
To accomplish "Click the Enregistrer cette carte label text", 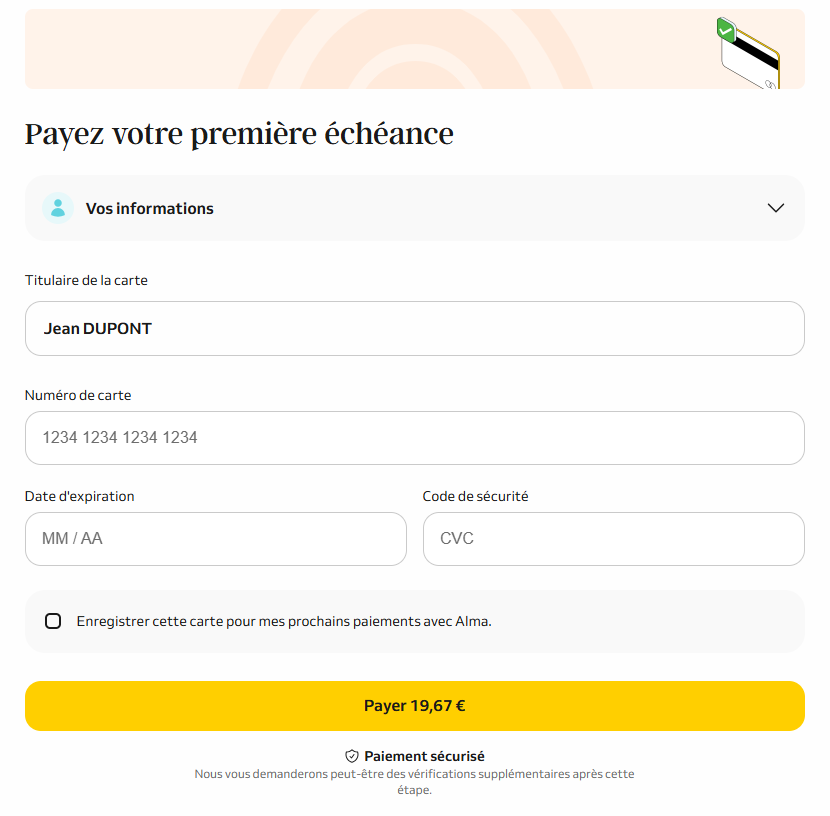I will [284, 621].
